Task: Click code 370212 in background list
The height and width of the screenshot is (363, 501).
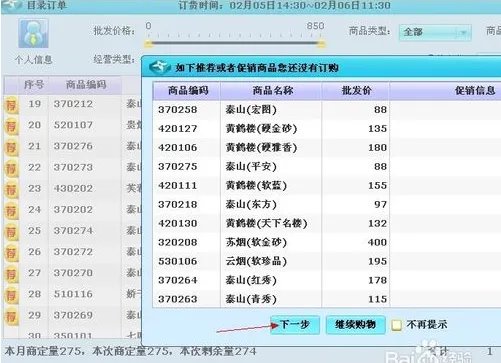Action: [73, 104]
